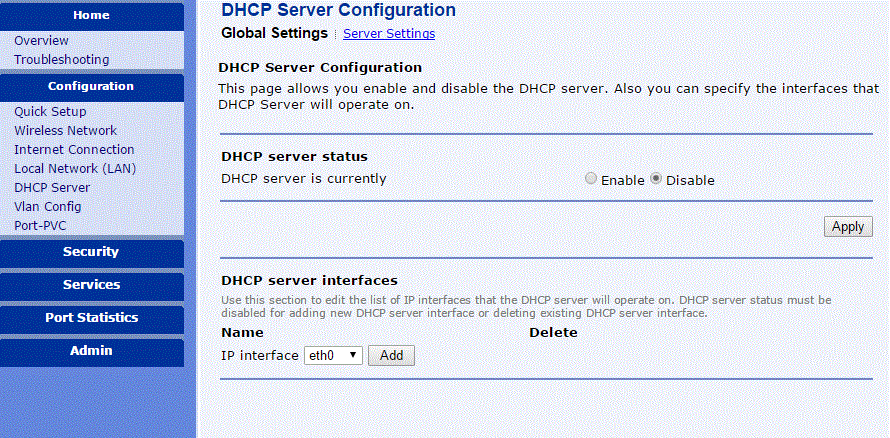Open the Admin section
This screenshot has width=890, height=438.
(91, 351)
